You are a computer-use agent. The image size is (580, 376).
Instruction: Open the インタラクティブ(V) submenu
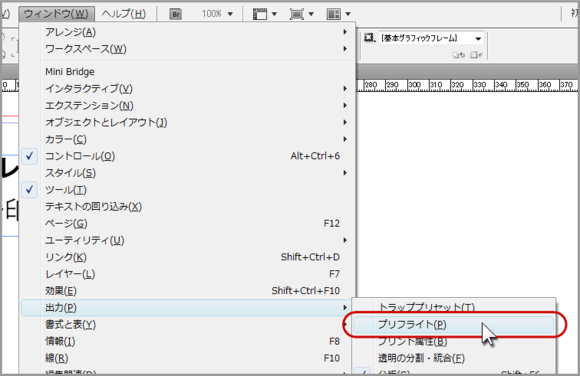click(x=188, y=88)
